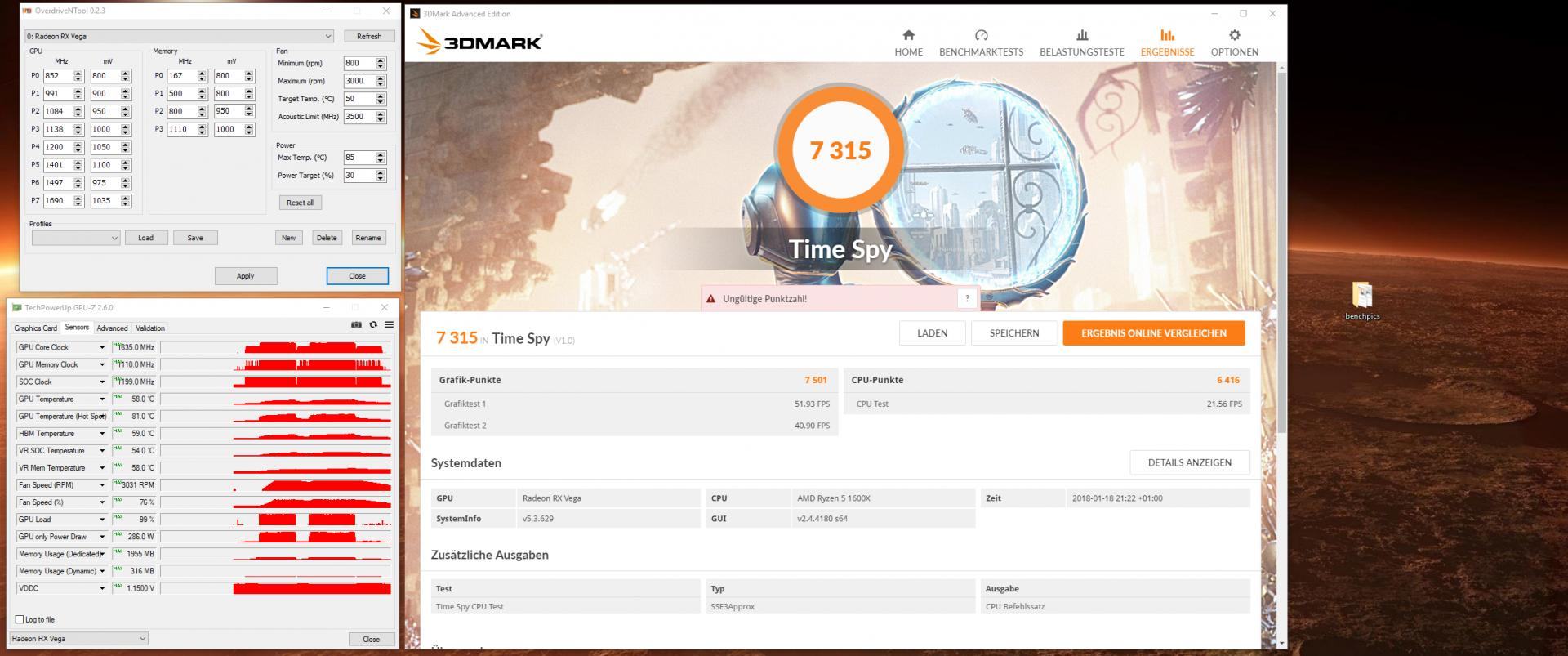Open the HOME section in 3DMark
The height and width of the screenshot is (656, 1568).
pos(908,43)
